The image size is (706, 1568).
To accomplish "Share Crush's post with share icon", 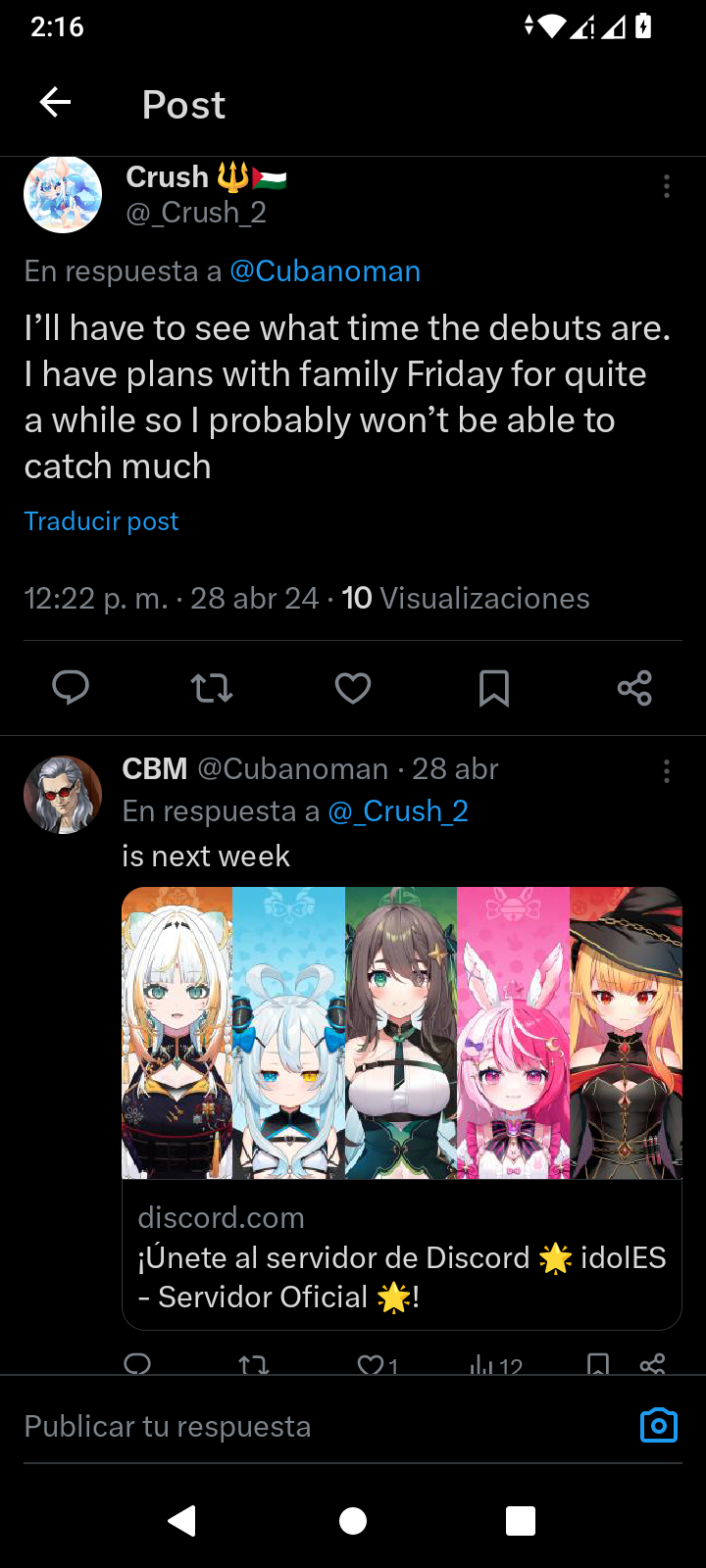I will coord(634,688).
